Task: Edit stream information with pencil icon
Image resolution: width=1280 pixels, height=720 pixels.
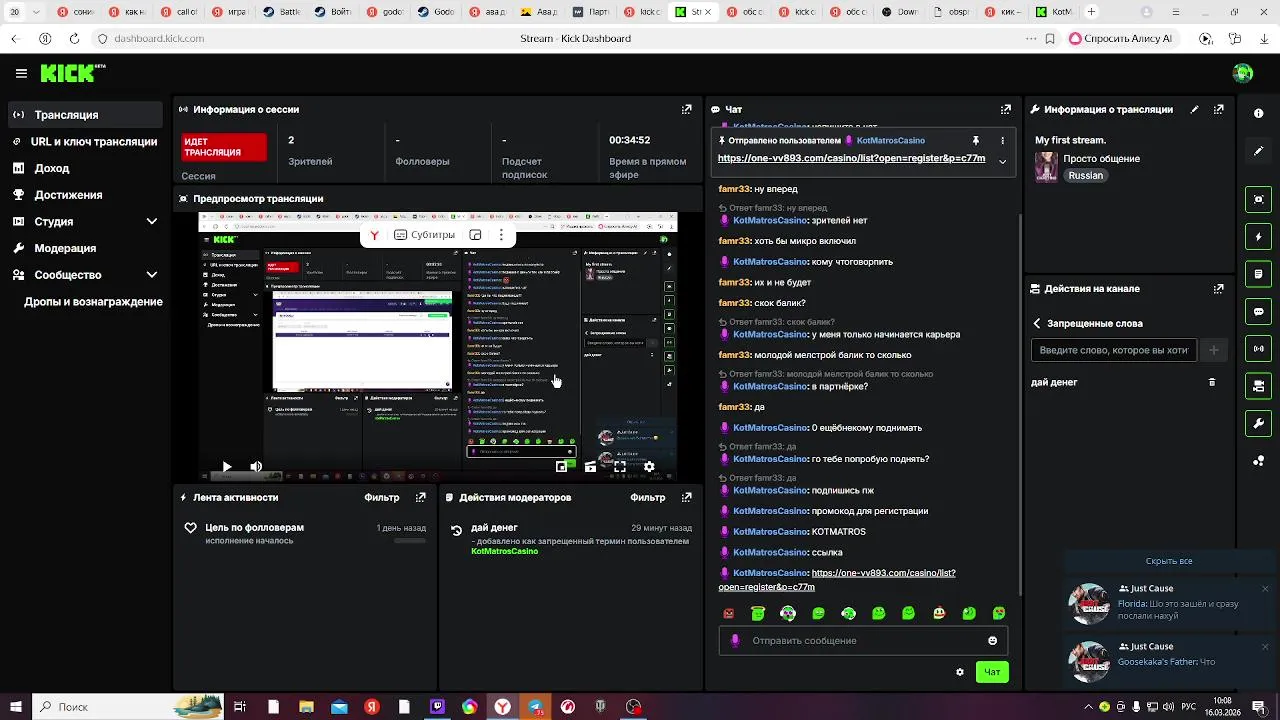Action: pos(1194,109)
